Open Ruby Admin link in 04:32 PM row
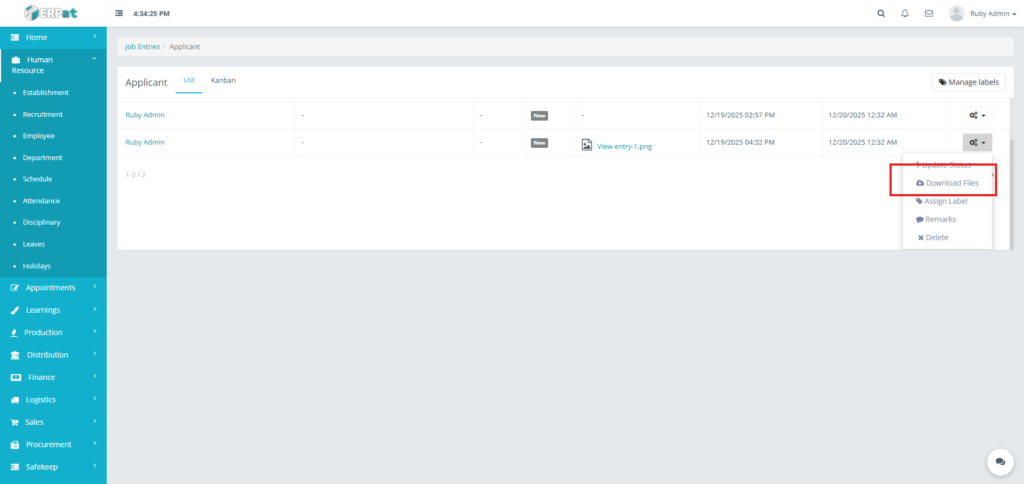This screenshot has width=1024, height=484. [x=145, y=142]
